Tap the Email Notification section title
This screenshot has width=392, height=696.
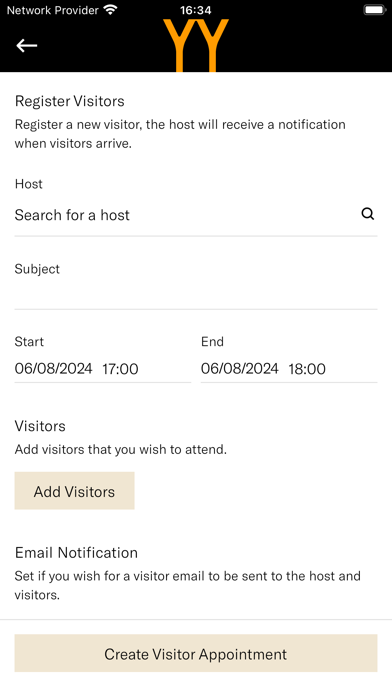[x=76, y=553]
